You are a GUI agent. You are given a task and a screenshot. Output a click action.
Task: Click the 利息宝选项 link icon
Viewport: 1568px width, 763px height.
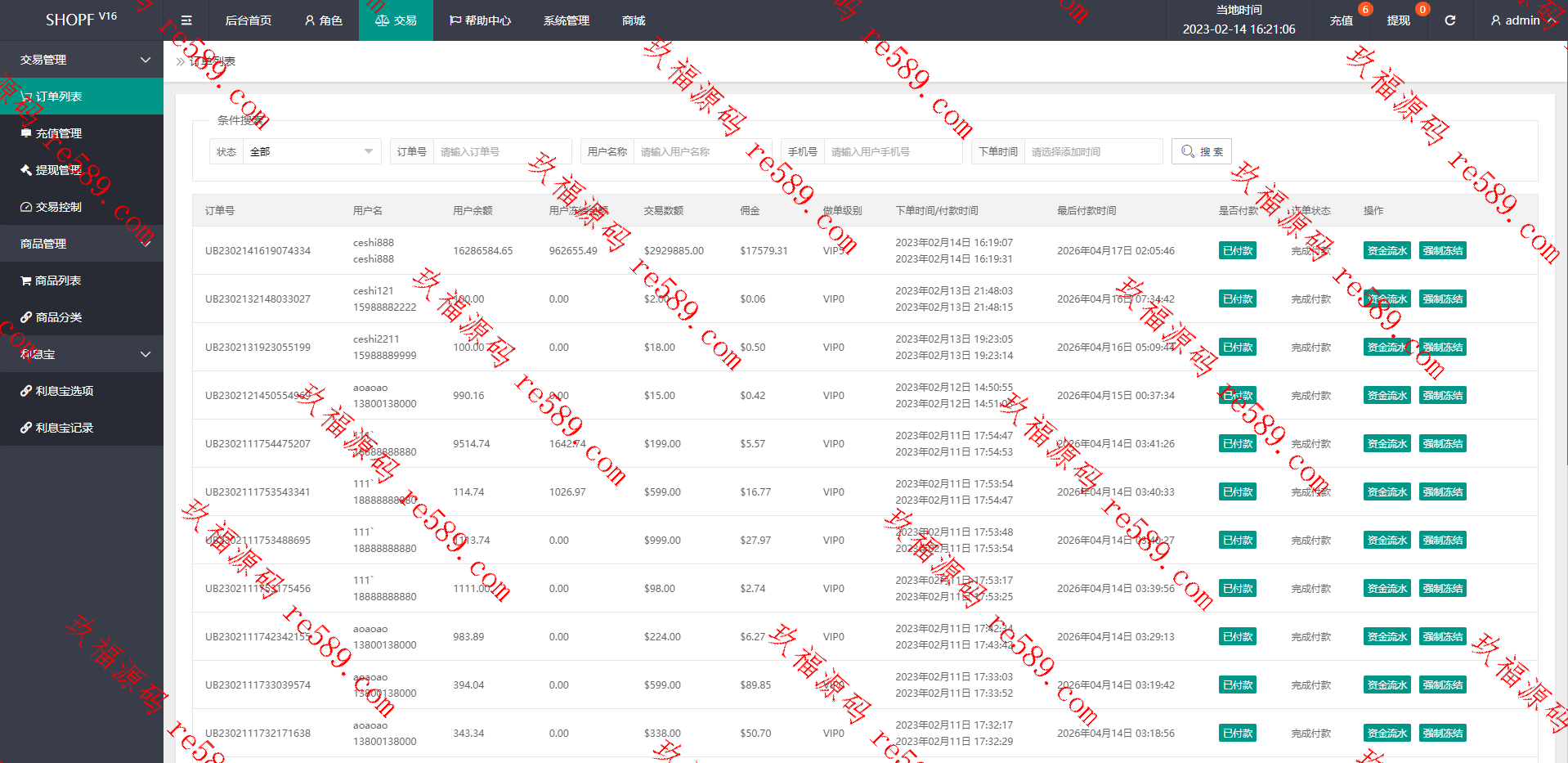coord(26,391)
